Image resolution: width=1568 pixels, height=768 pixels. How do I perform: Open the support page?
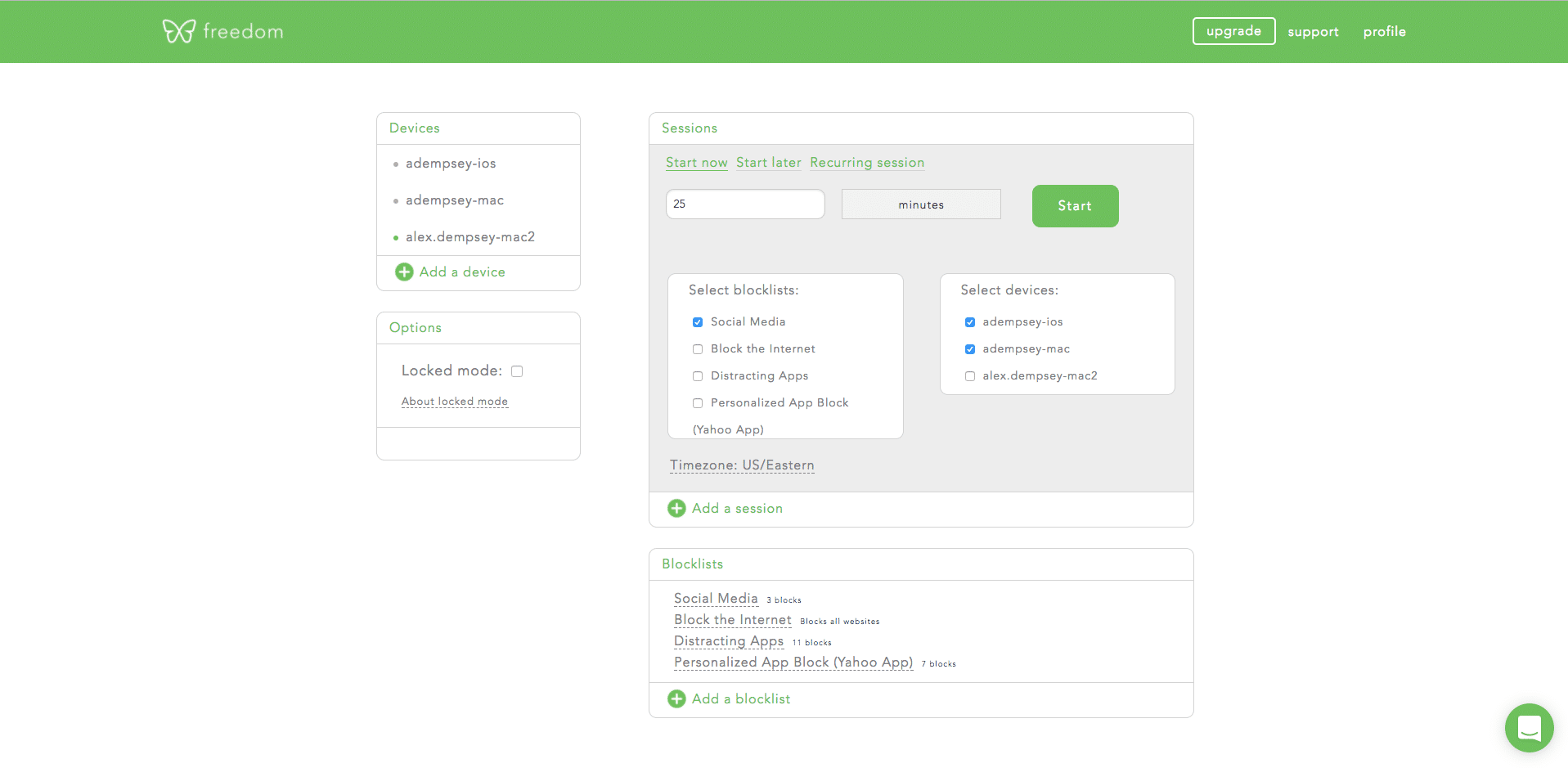click(x=1313, y=32)
